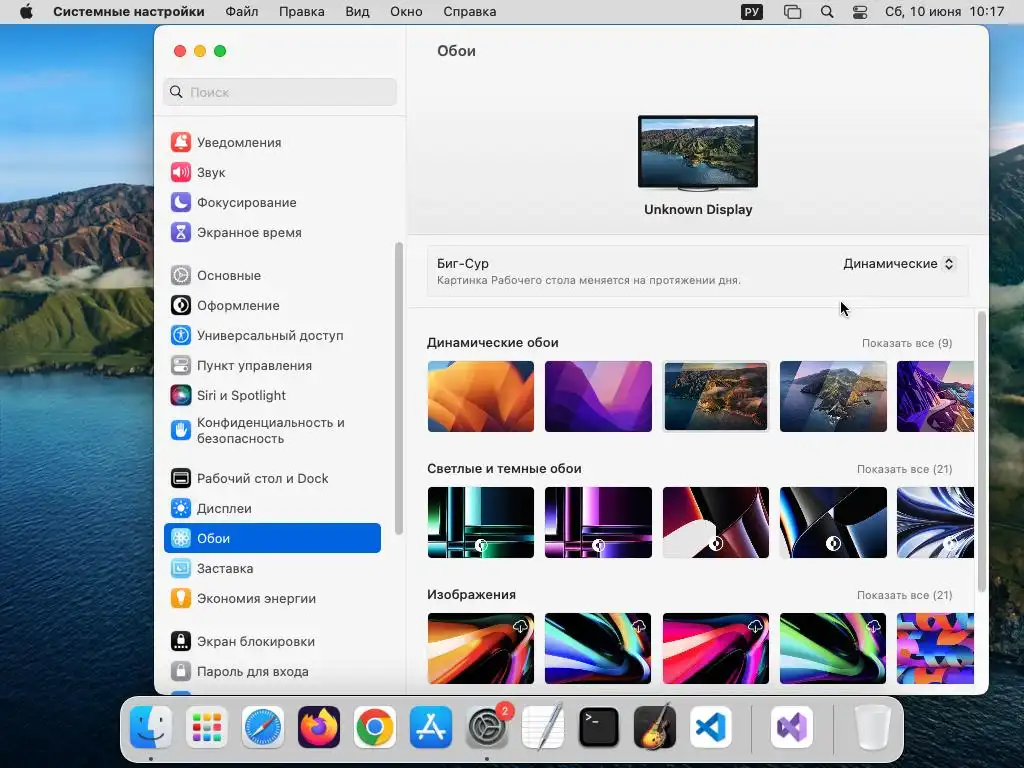
Task: Pick the red-and-white light-dark wallpaper thumbnail
Action: [x=716, y=522]
